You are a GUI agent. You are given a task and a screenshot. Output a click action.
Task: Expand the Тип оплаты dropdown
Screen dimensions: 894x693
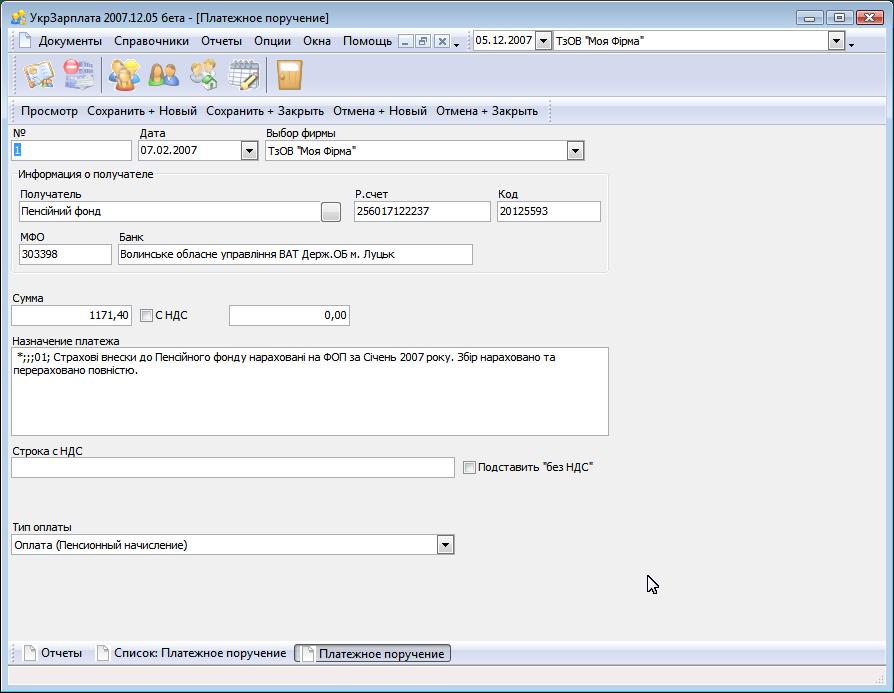coord(446,545)
